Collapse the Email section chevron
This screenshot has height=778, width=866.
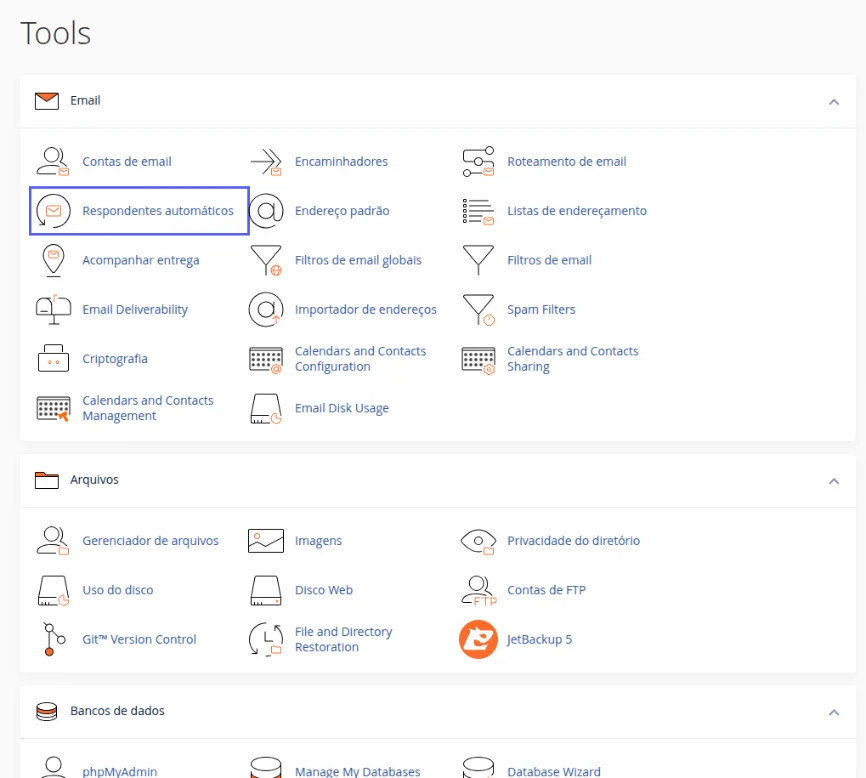834,102
